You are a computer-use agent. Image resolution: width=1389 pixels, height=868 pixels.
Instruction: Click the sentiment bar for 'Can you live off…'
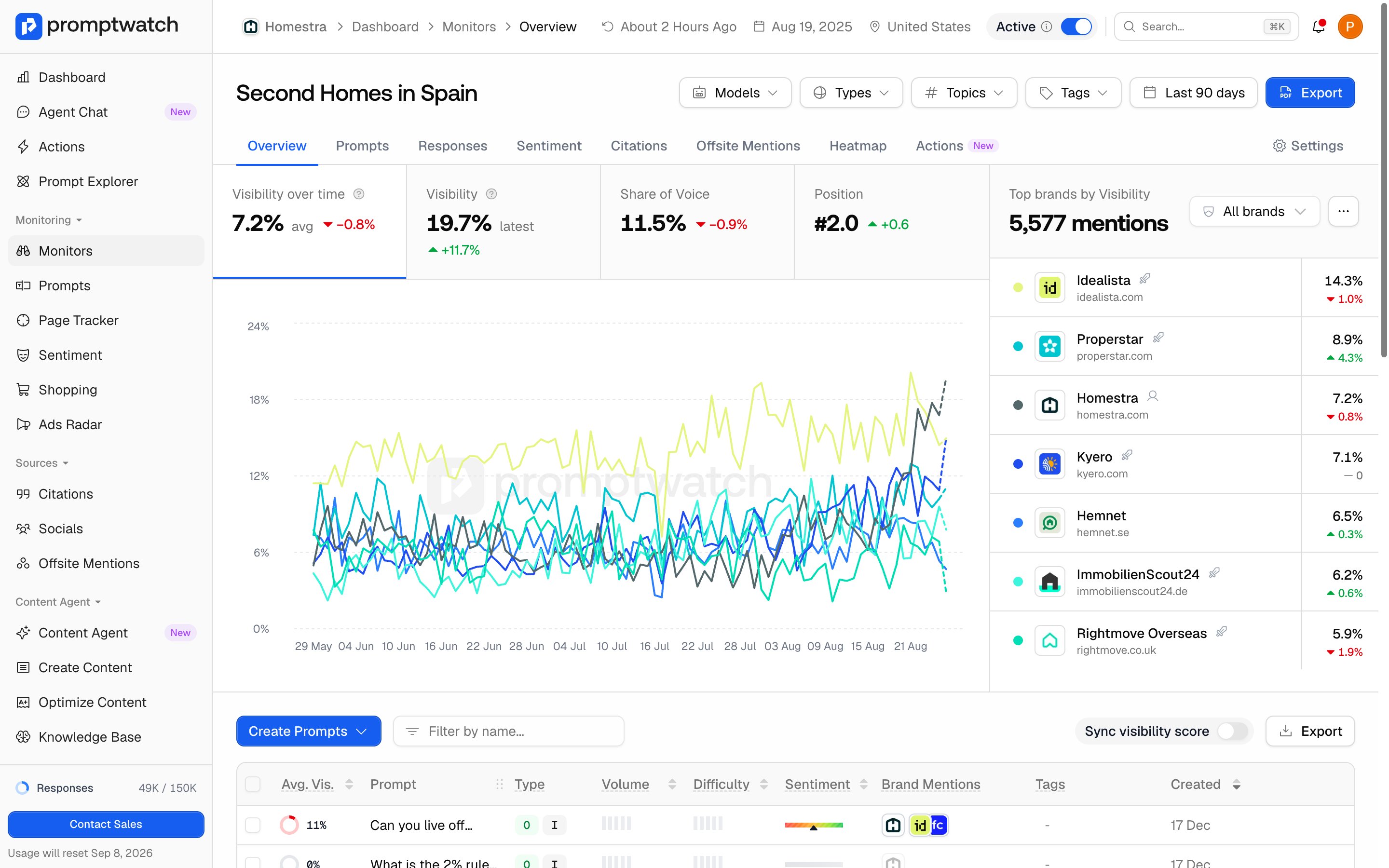click(814, 826)
